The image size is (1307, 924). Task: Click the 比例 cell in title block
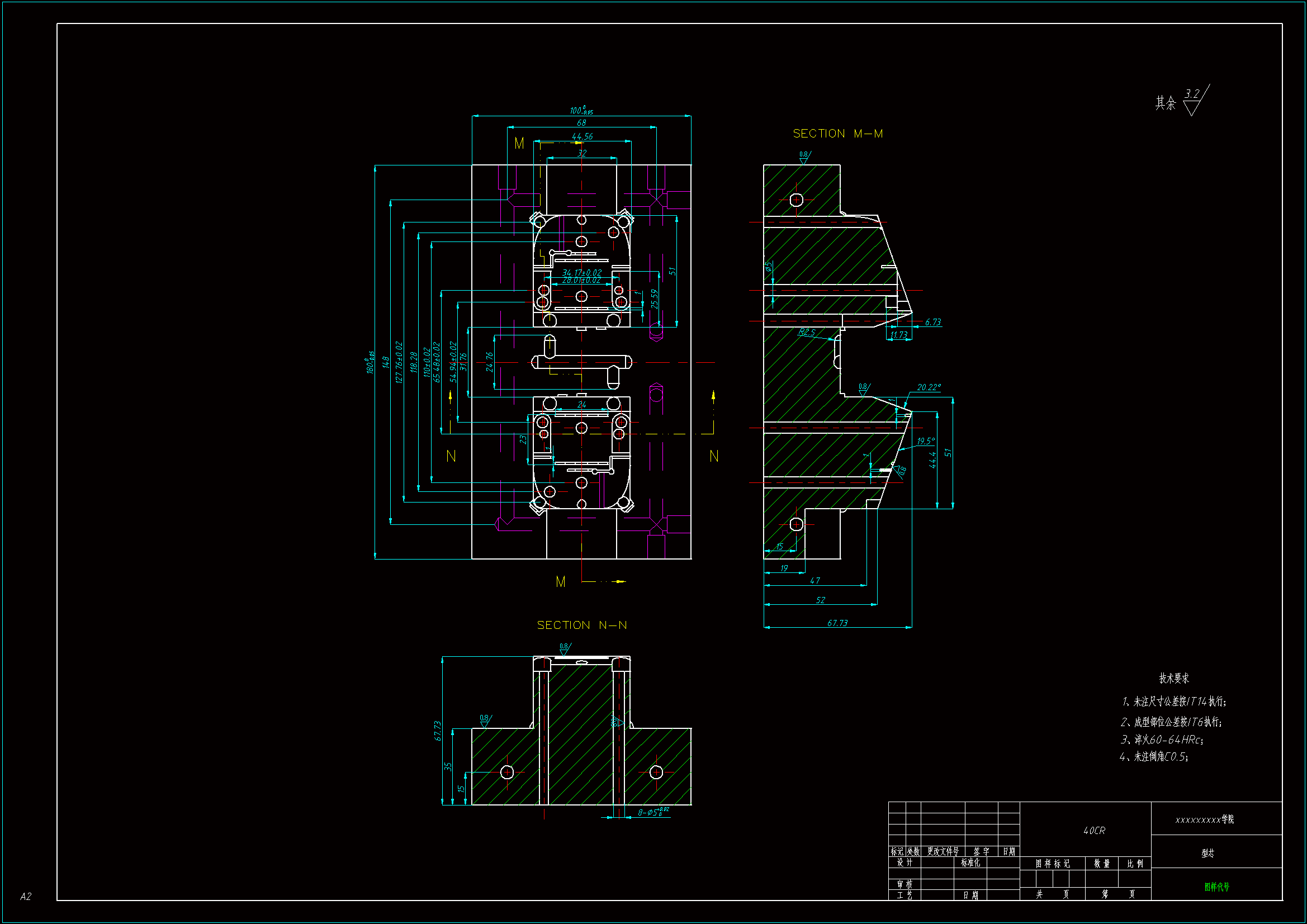click(1134, 864)
